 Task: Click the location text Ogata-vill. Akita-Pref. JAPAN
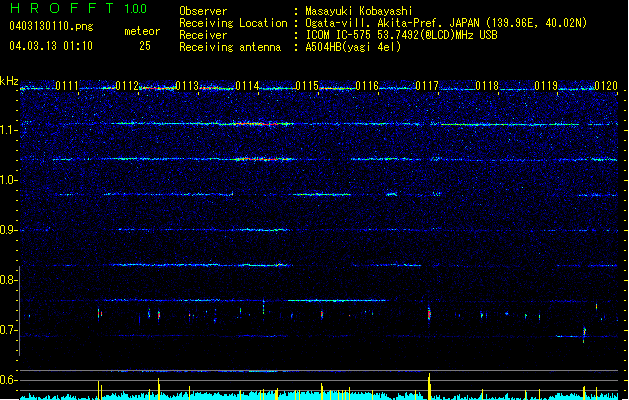pyautogui.click(x=392, y=23)
